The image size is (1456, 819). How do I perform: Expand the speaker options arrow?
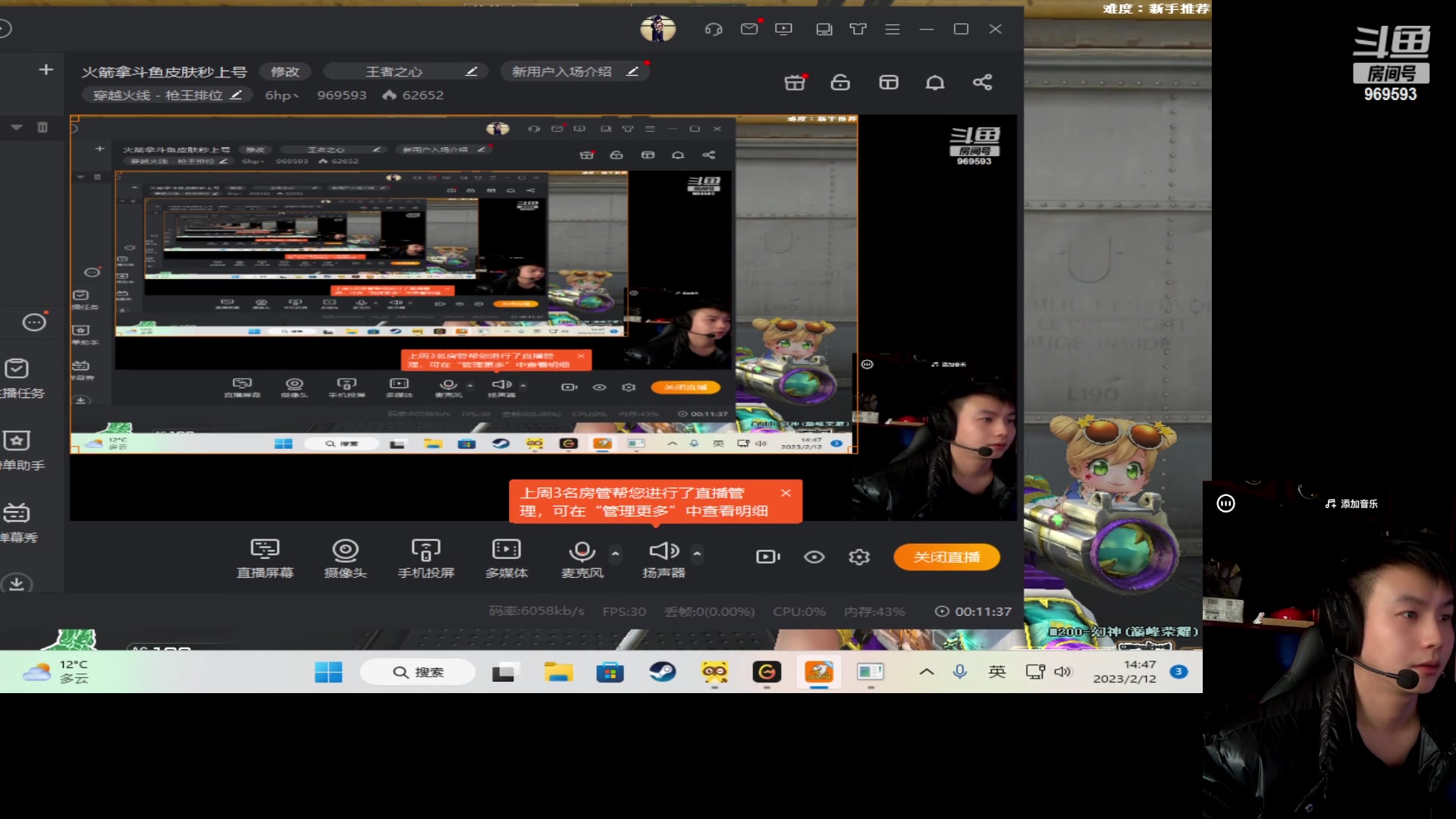697,554
